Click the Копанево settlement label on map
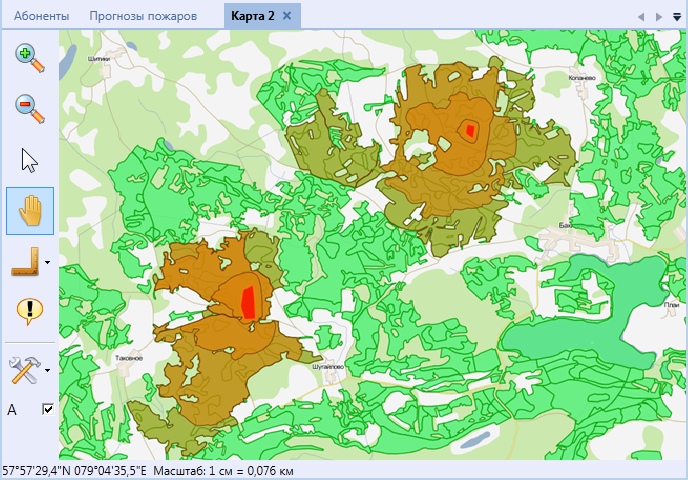Viewport: 688px width, 480px height. [582, 78]
